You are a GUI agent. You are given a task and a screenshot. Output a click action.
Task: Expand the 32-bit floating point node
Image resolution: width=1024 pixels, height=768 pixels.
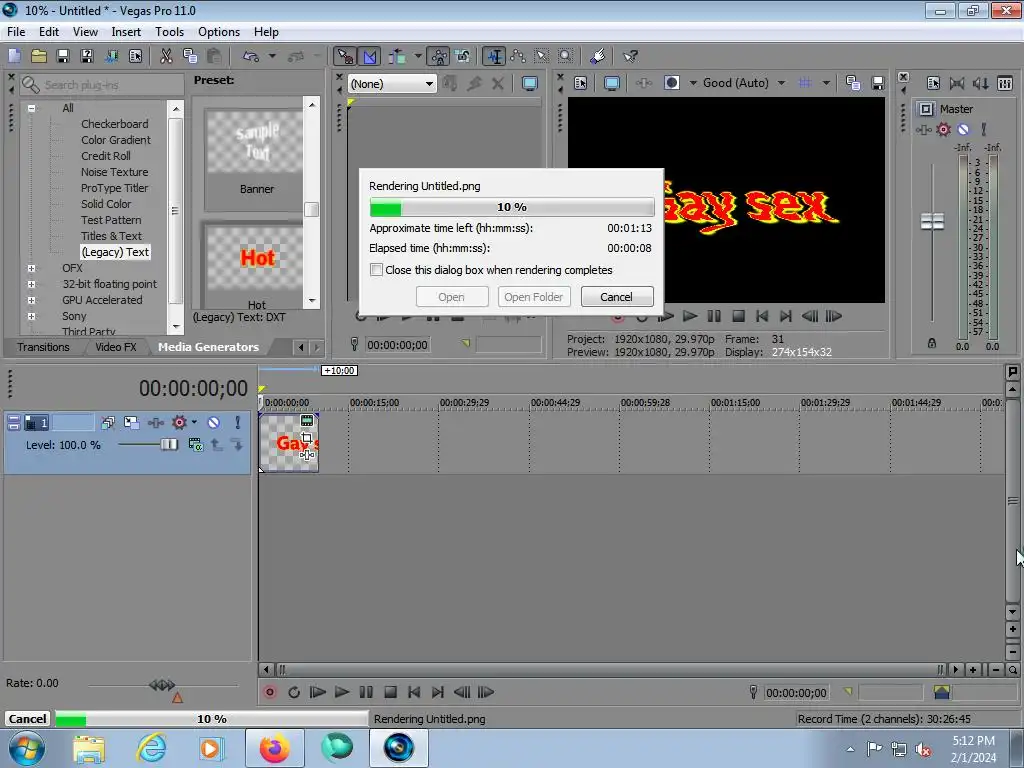click(x=31, y=284)
